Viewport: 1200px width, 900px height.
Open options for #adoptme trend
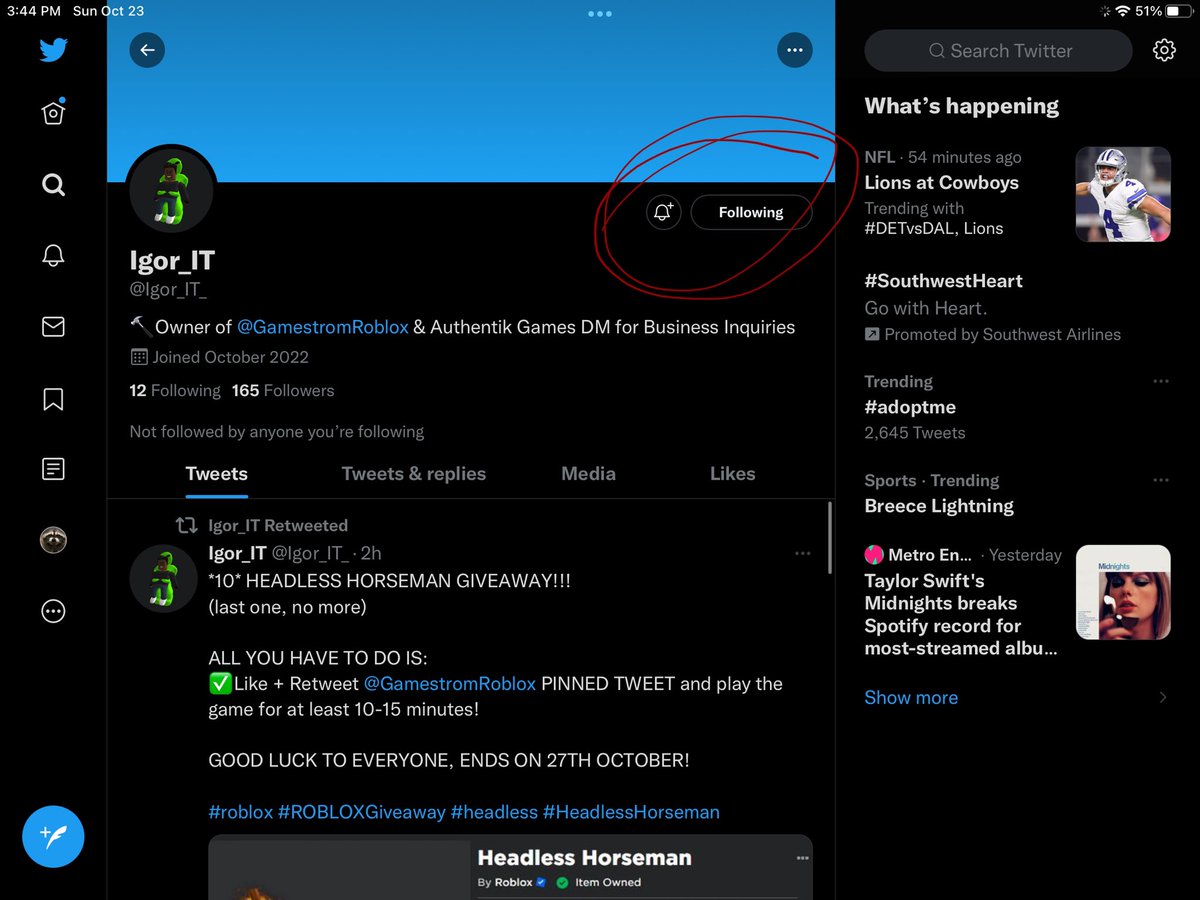(x=1160, y=381)
